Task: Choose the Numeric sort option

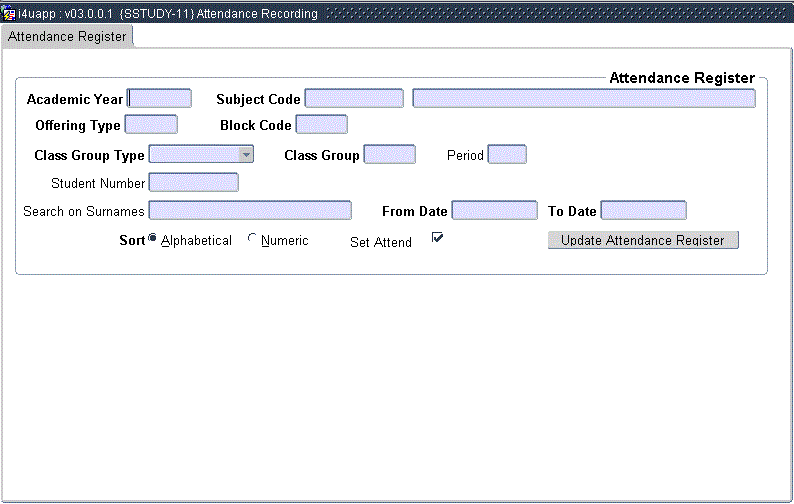Action: click(252, 239)
